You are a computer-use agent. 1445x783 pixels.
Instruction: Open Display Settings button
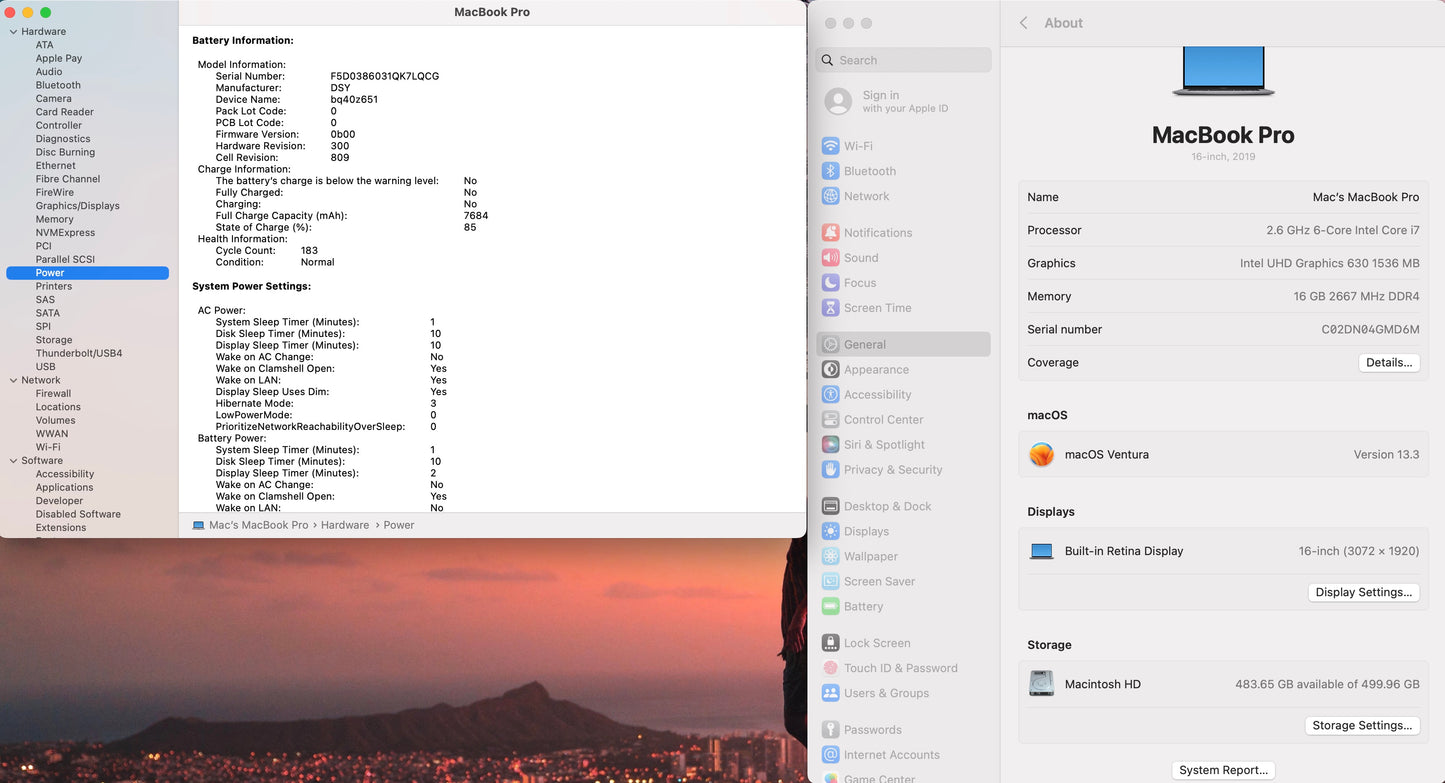tap(1363, 593)
